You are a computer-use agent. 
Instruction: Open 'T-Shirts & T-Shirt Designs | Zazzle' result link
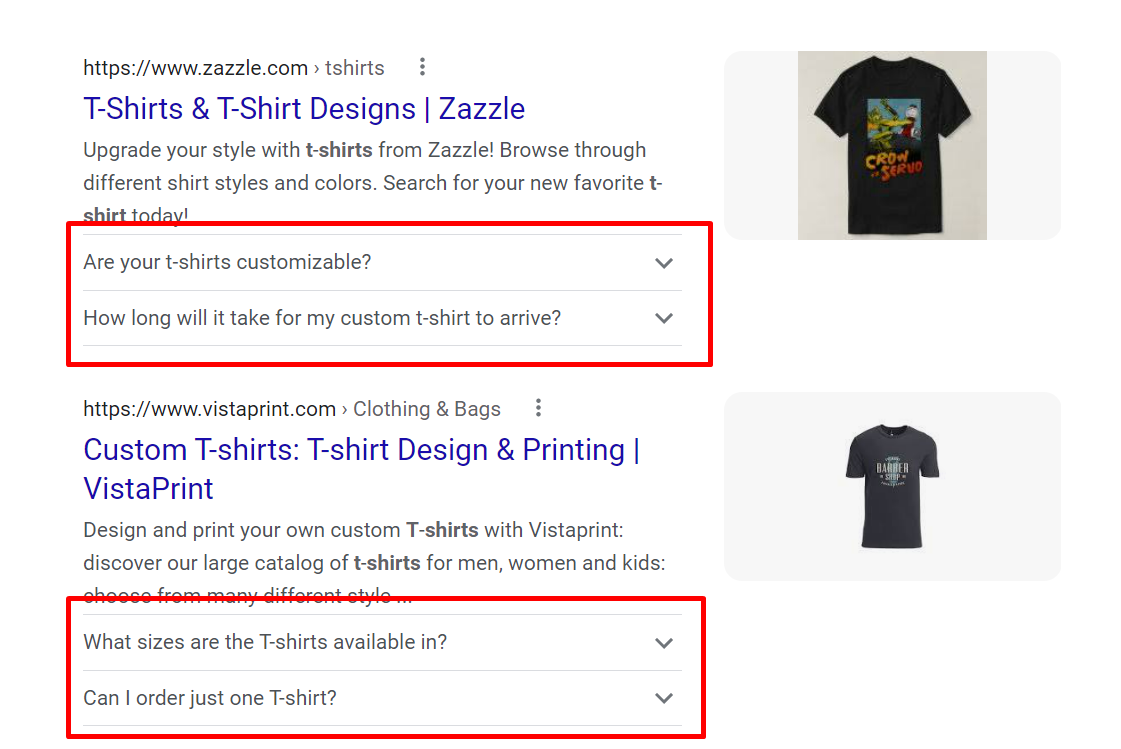click(304, 108)
